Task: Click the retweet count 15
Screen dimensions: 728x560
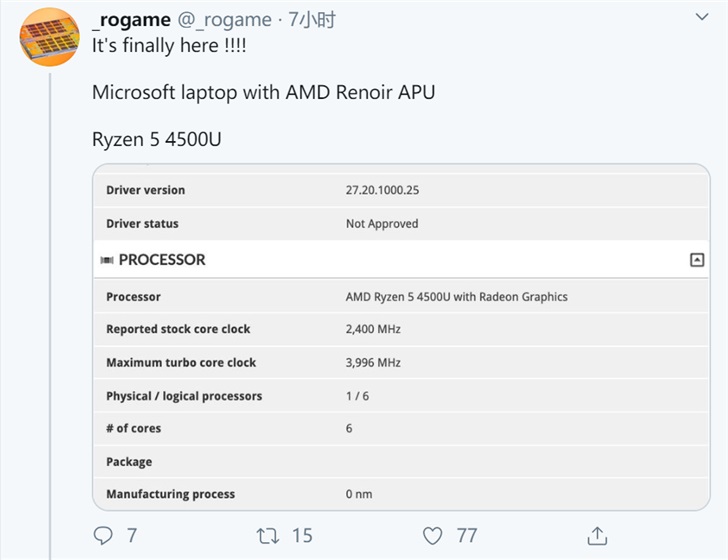Action: pos(302,535)
